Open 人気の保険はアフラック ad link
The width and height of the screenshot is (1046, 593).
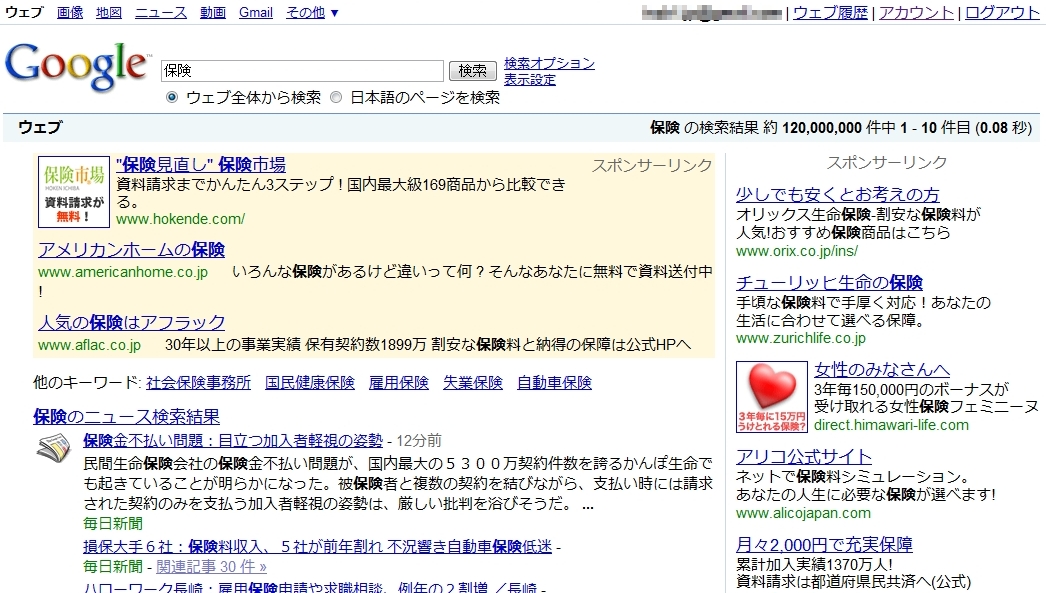(131, 322)
